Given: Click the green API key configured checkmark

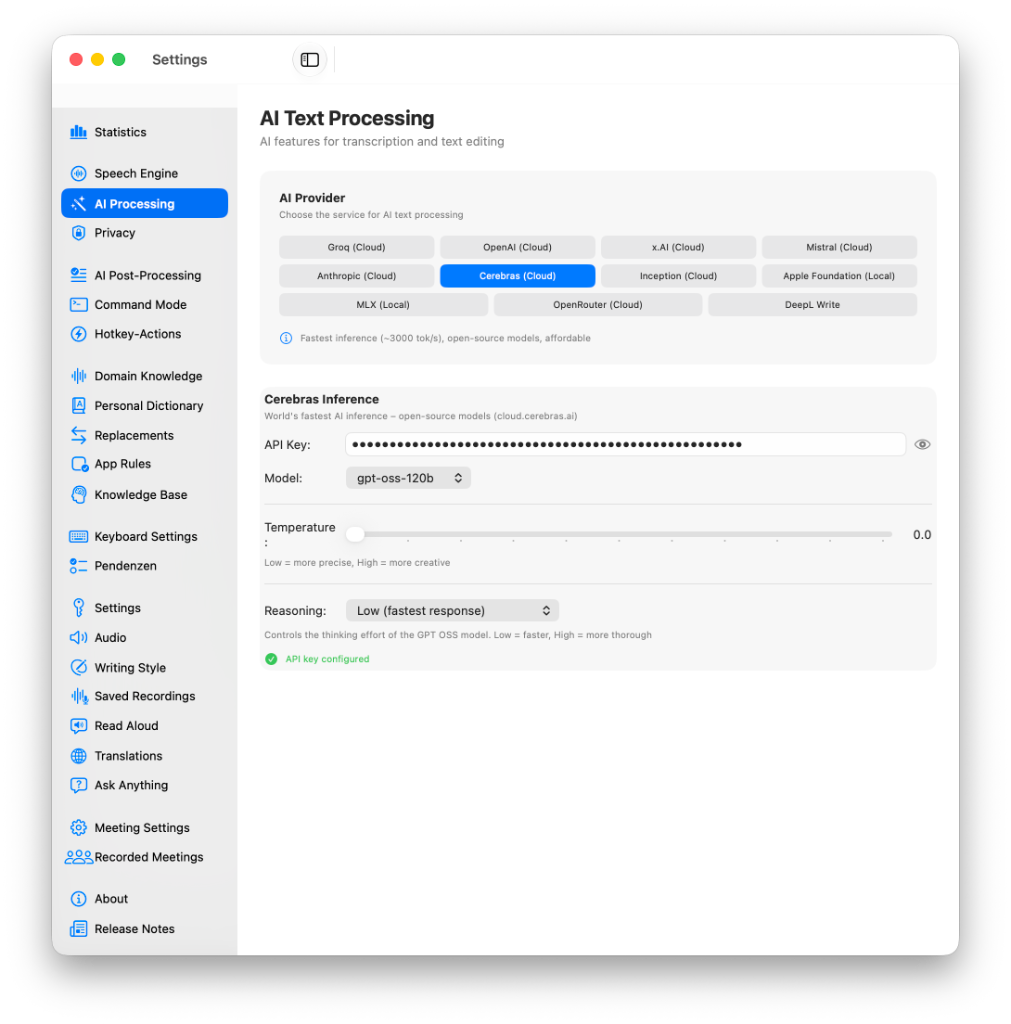Looking at the screenshot, I should pos(271,659).
